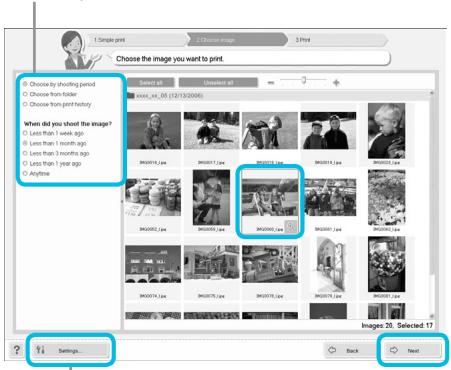Select the two kids sitting on lawn photo
The image size is (451, 370).
coord(211,131)
